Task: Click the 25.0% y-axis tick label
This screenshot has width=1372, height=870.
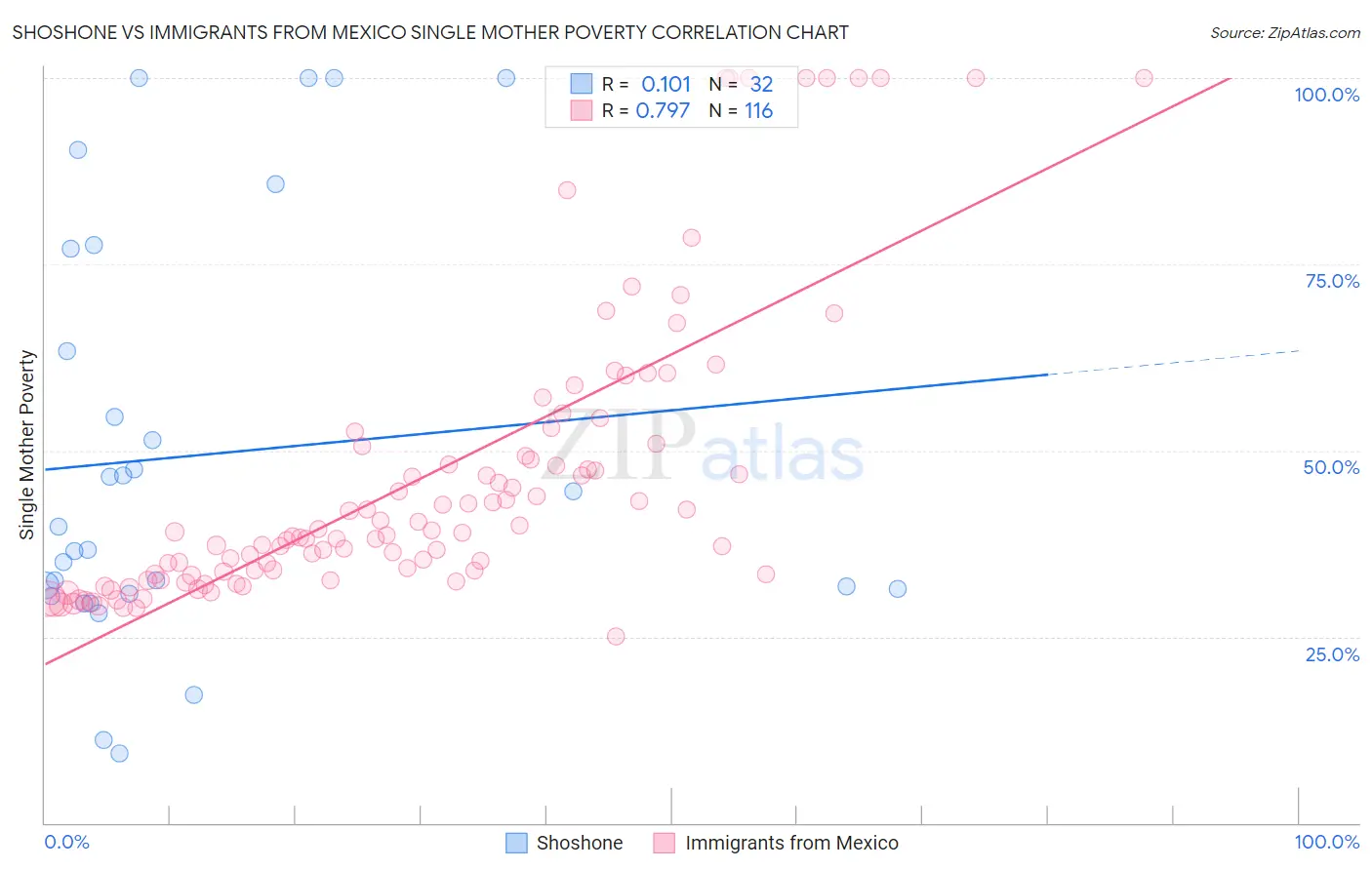Action: pos(1332,654)
